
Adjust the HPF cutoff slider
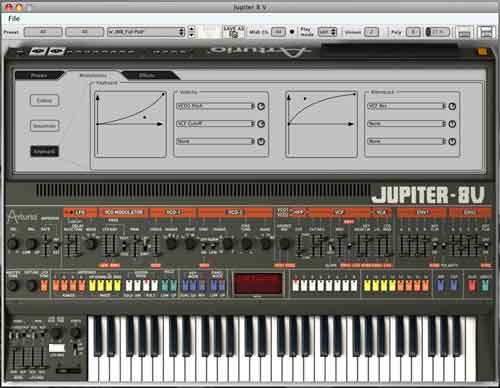[x=300, y=245]
